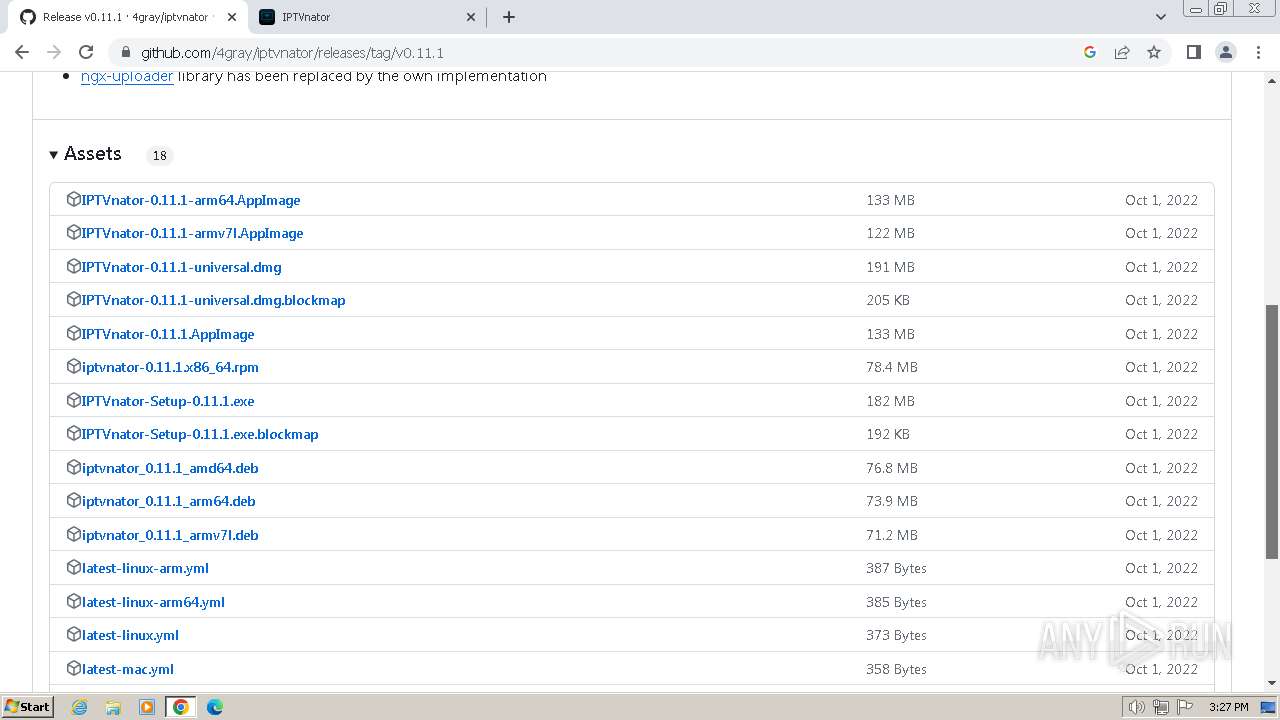Download iptvnator-0.11.1.x86_64.rpm

click(170, 367)
